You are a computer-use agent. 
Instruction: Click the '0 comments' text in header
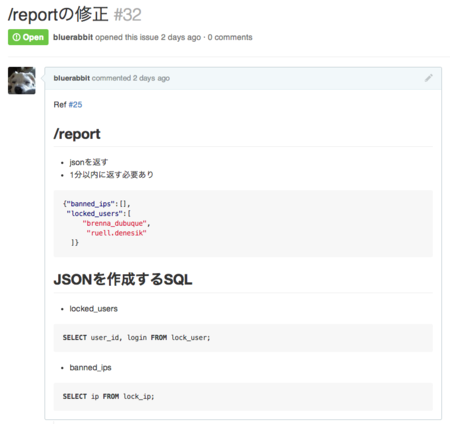pos(230,37)
